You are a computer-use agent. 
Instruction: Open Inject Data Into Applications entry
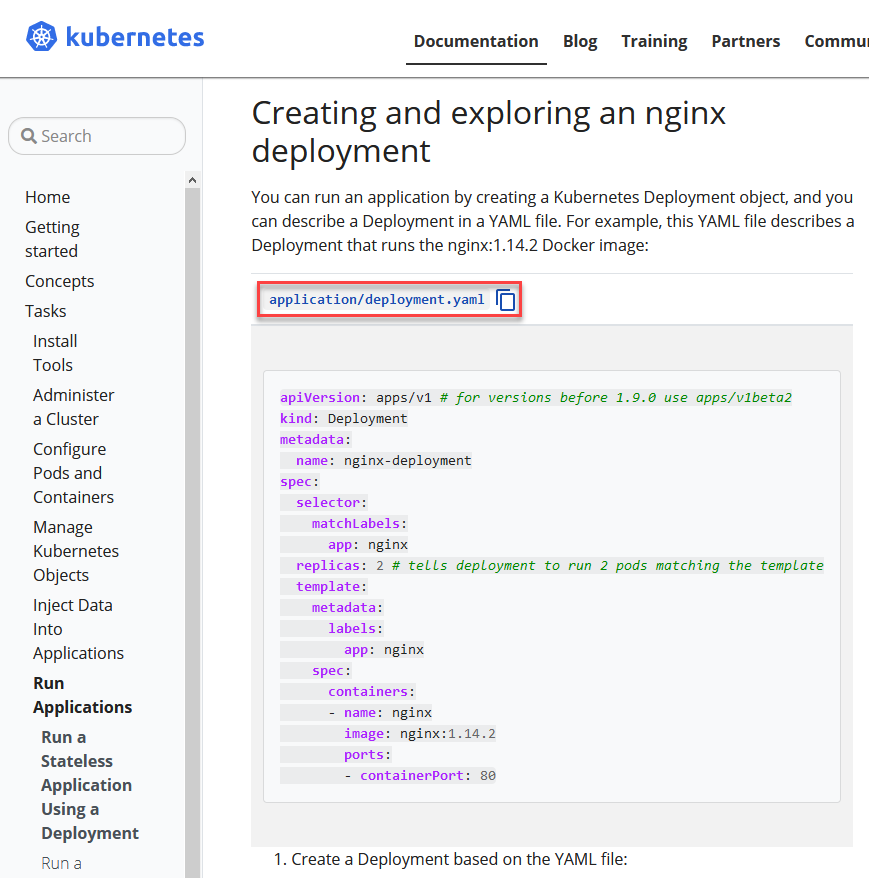78,629
